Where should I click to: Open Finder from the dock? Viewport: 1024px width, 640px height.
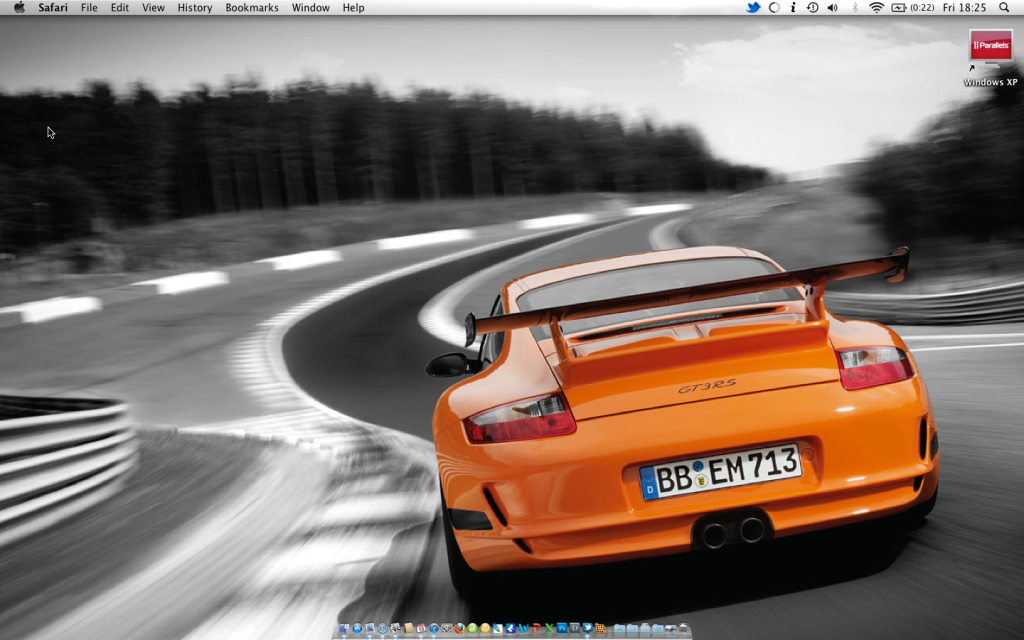click(344, 629)
